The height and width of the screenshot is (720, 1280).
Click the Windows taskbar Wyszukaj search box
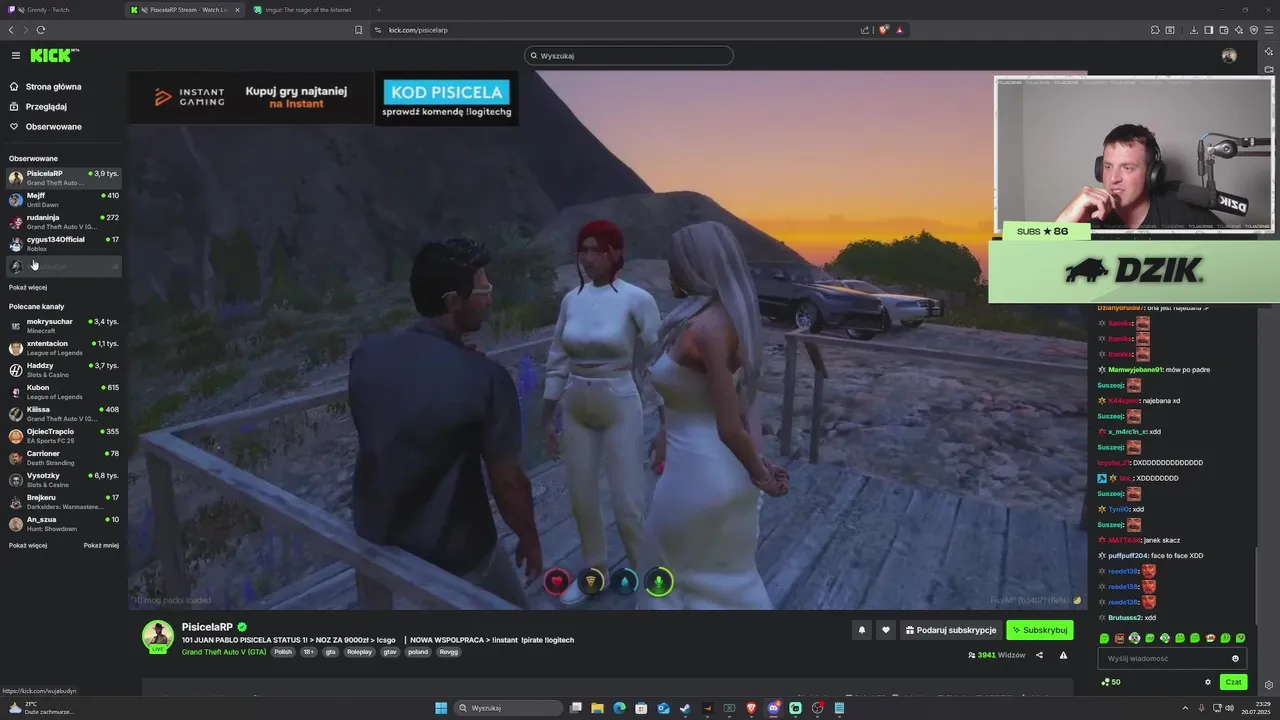(509, 708)
